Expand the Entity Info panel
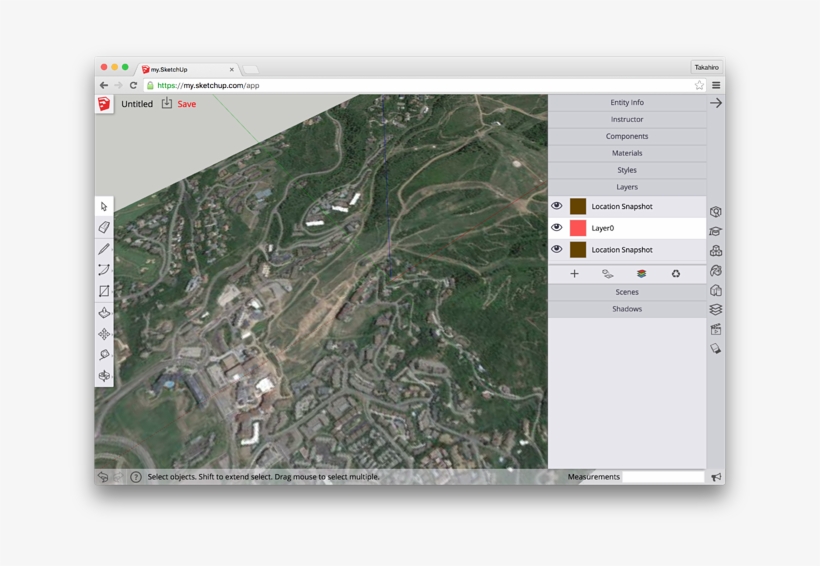Viewport: 820px width, 566px height. pos(627,103)
